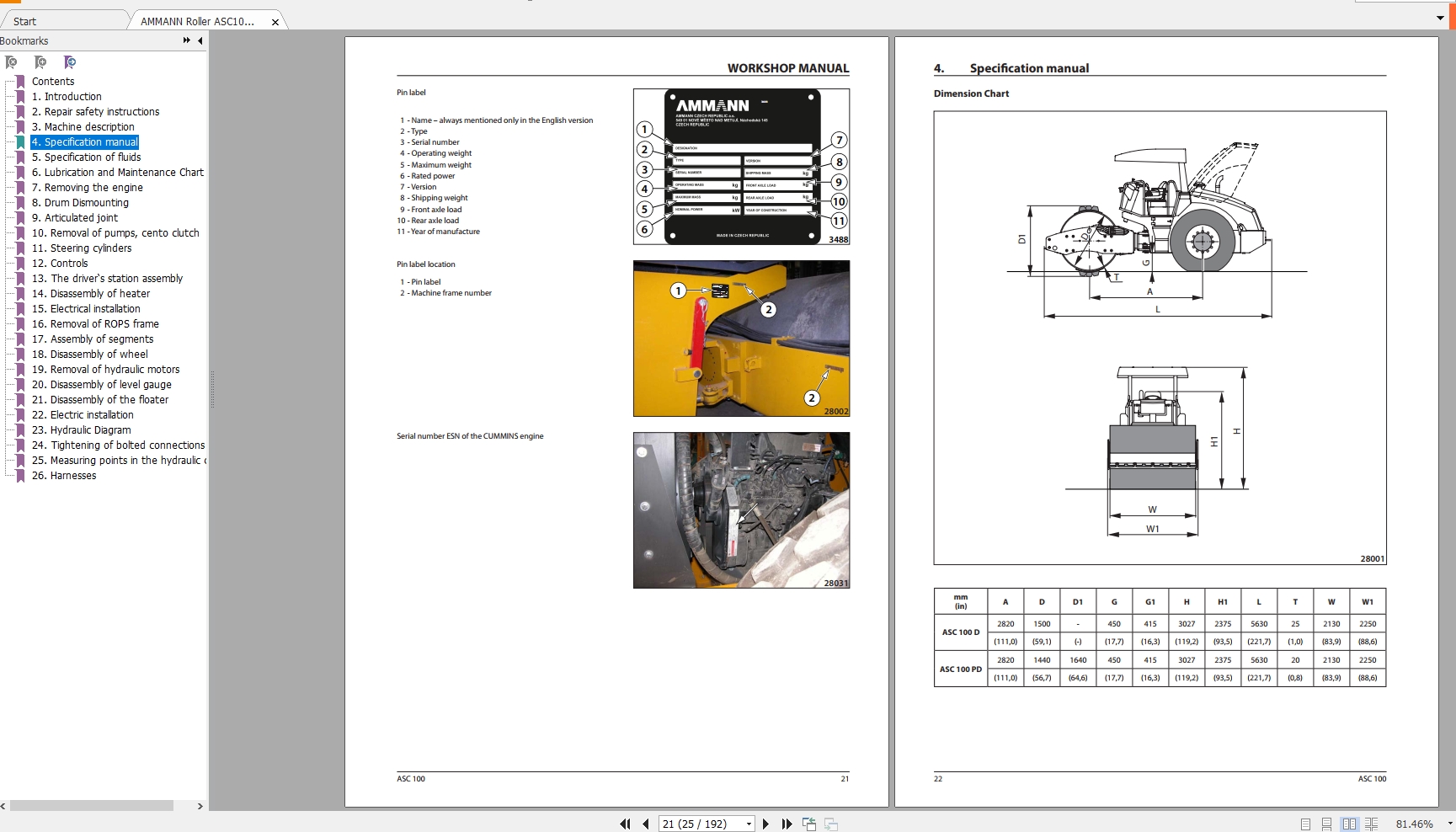Click bookmark icon next to Hydraulic Diagram
Image resolution: width=1456 pixels, height=832 pixels.
[20, 430]
